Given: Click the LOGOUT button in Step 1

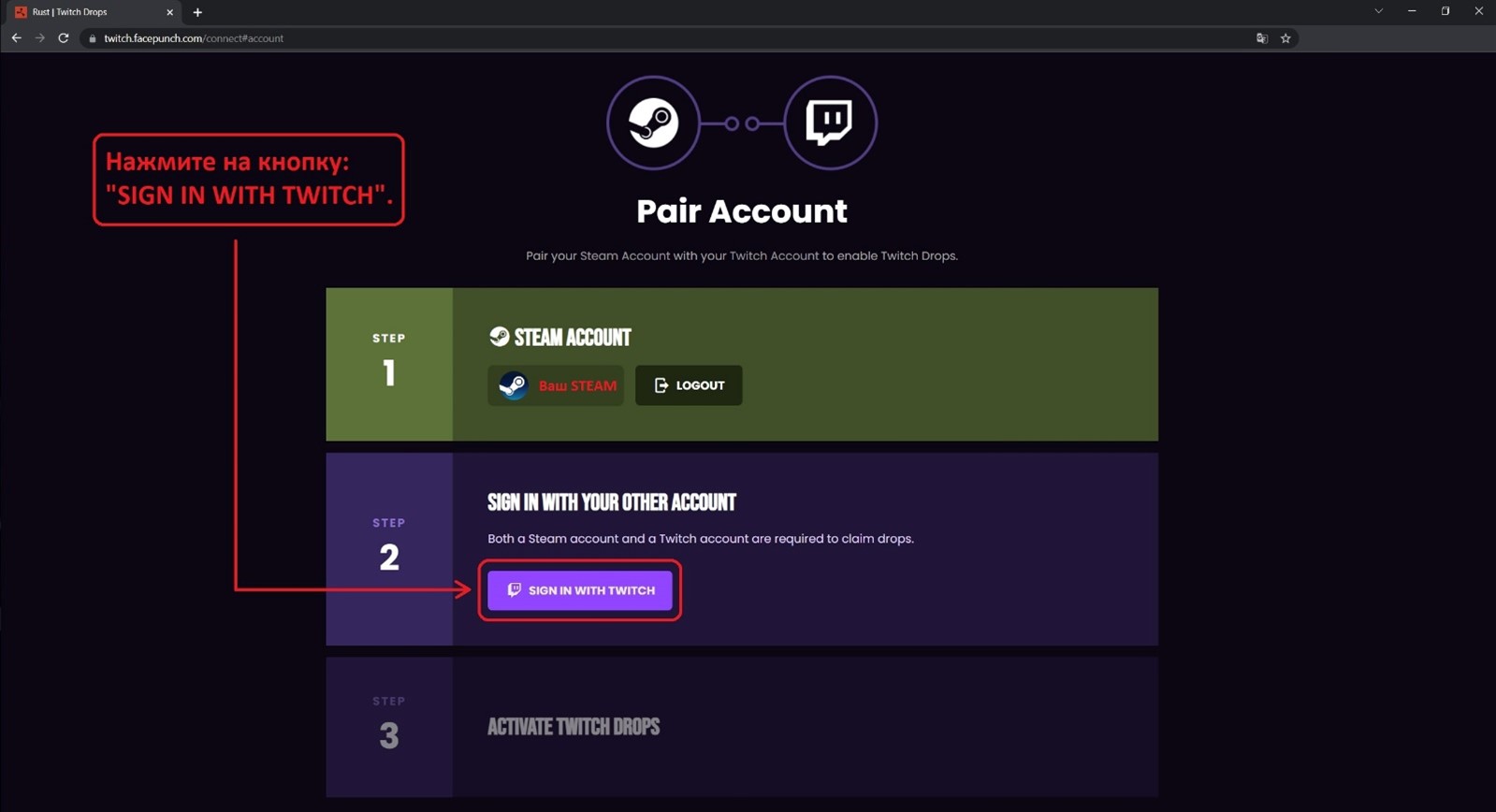Looking at the screenshot, I should [688, 384].
